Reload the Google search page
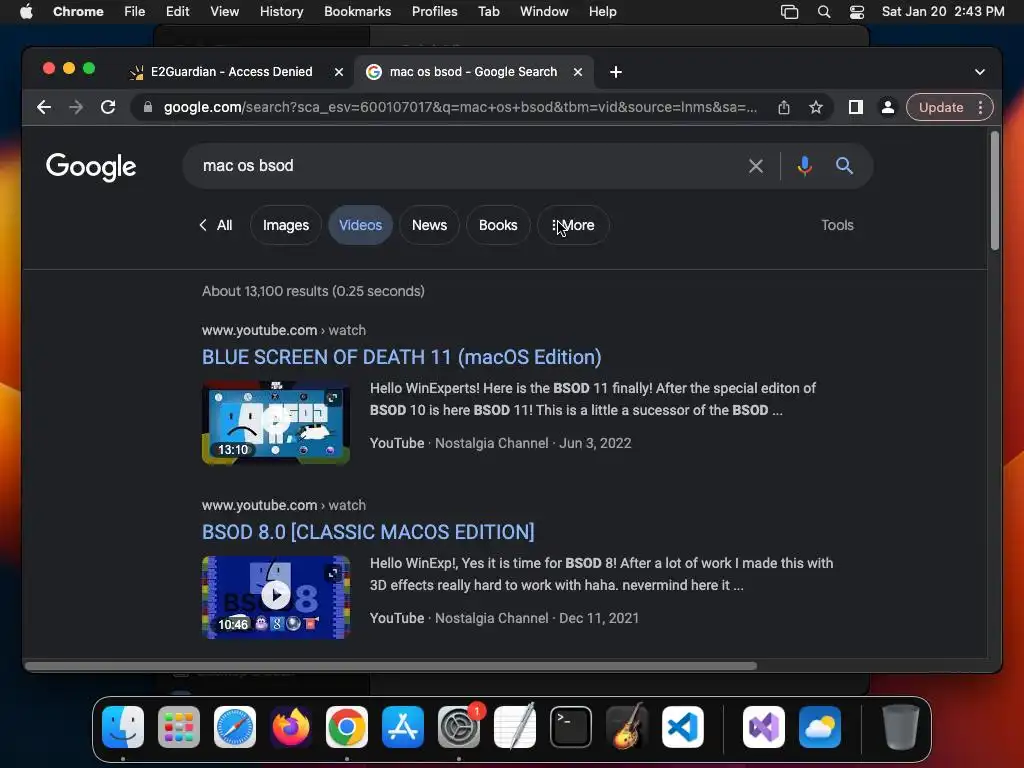Viewport: 1024px width, 768px height. (108, 107)
